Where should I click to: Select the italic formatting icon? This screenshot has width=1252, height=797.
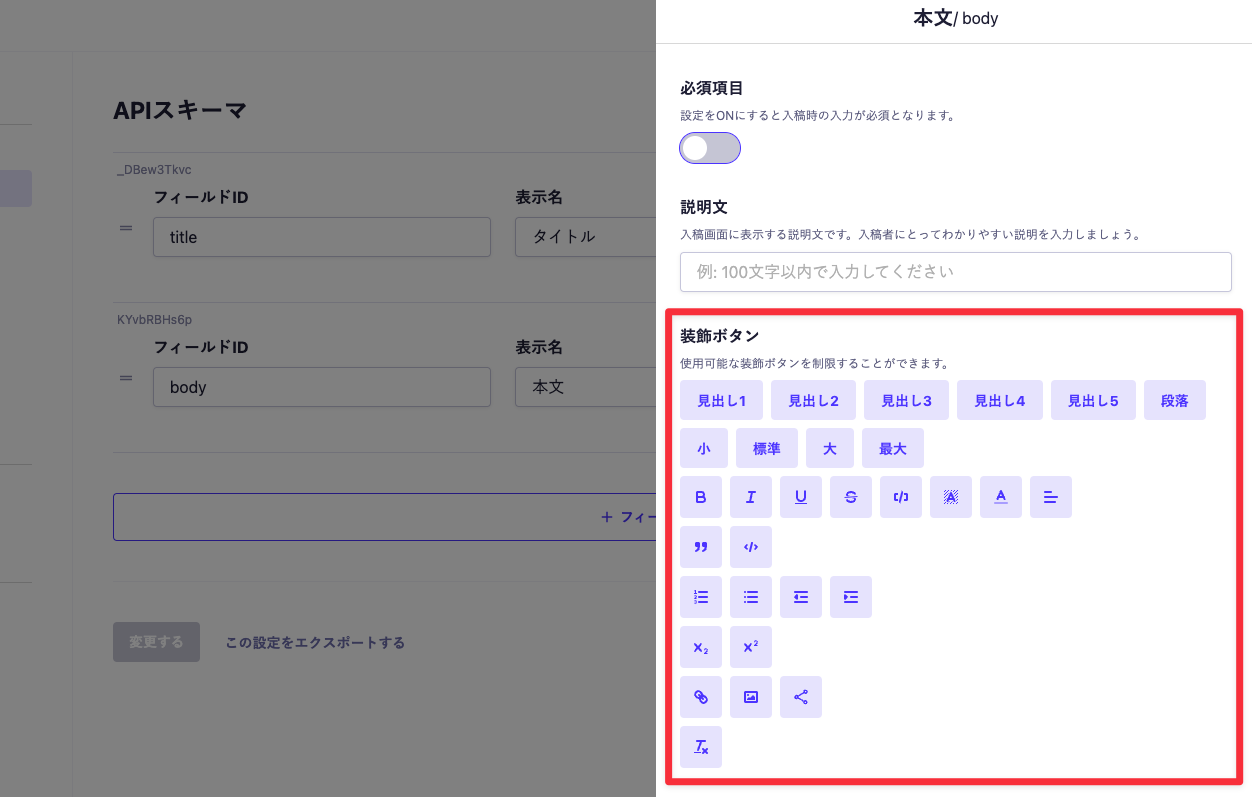click(x=751, y=497)
